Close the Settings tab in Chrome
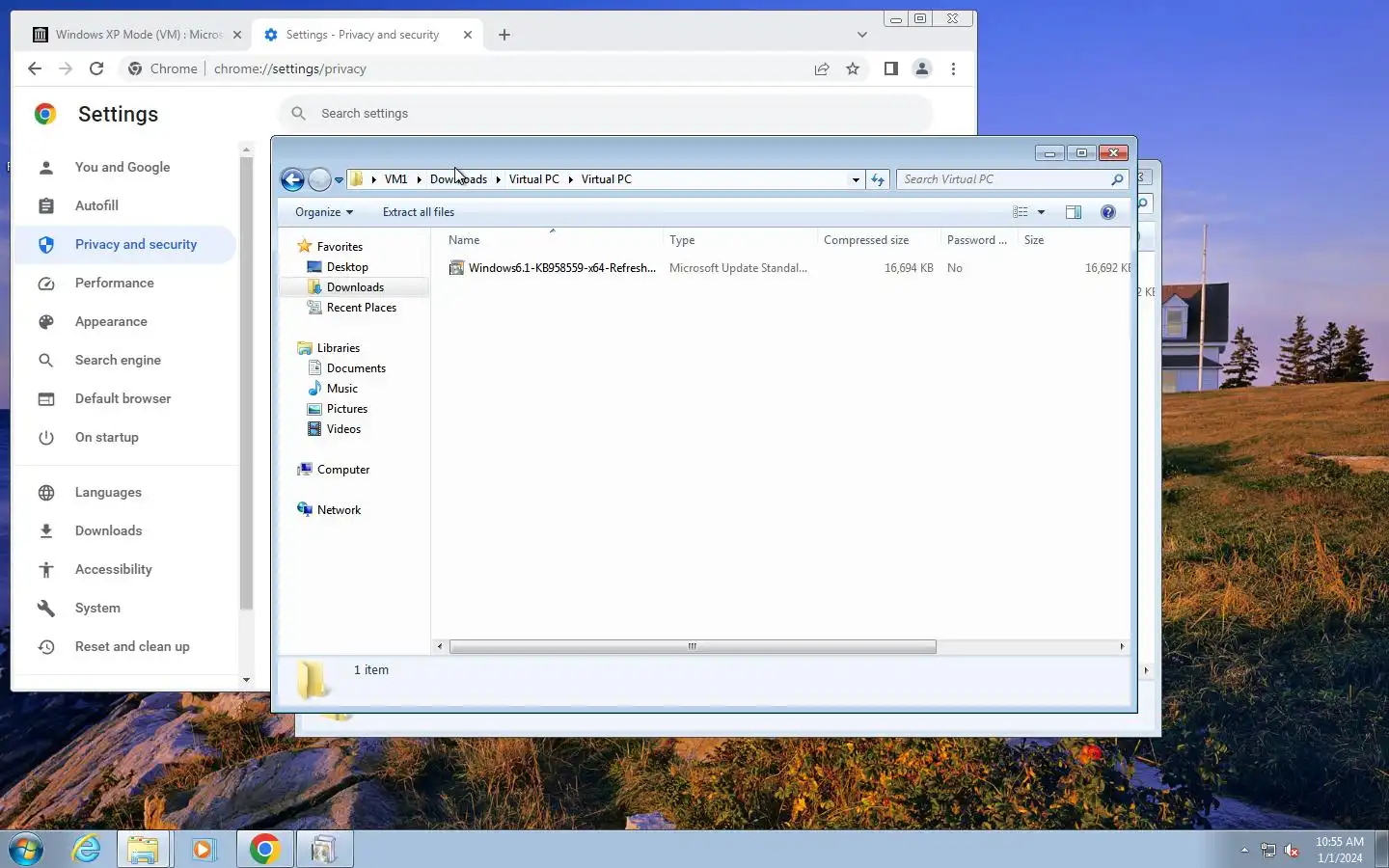 click(468, 35)
